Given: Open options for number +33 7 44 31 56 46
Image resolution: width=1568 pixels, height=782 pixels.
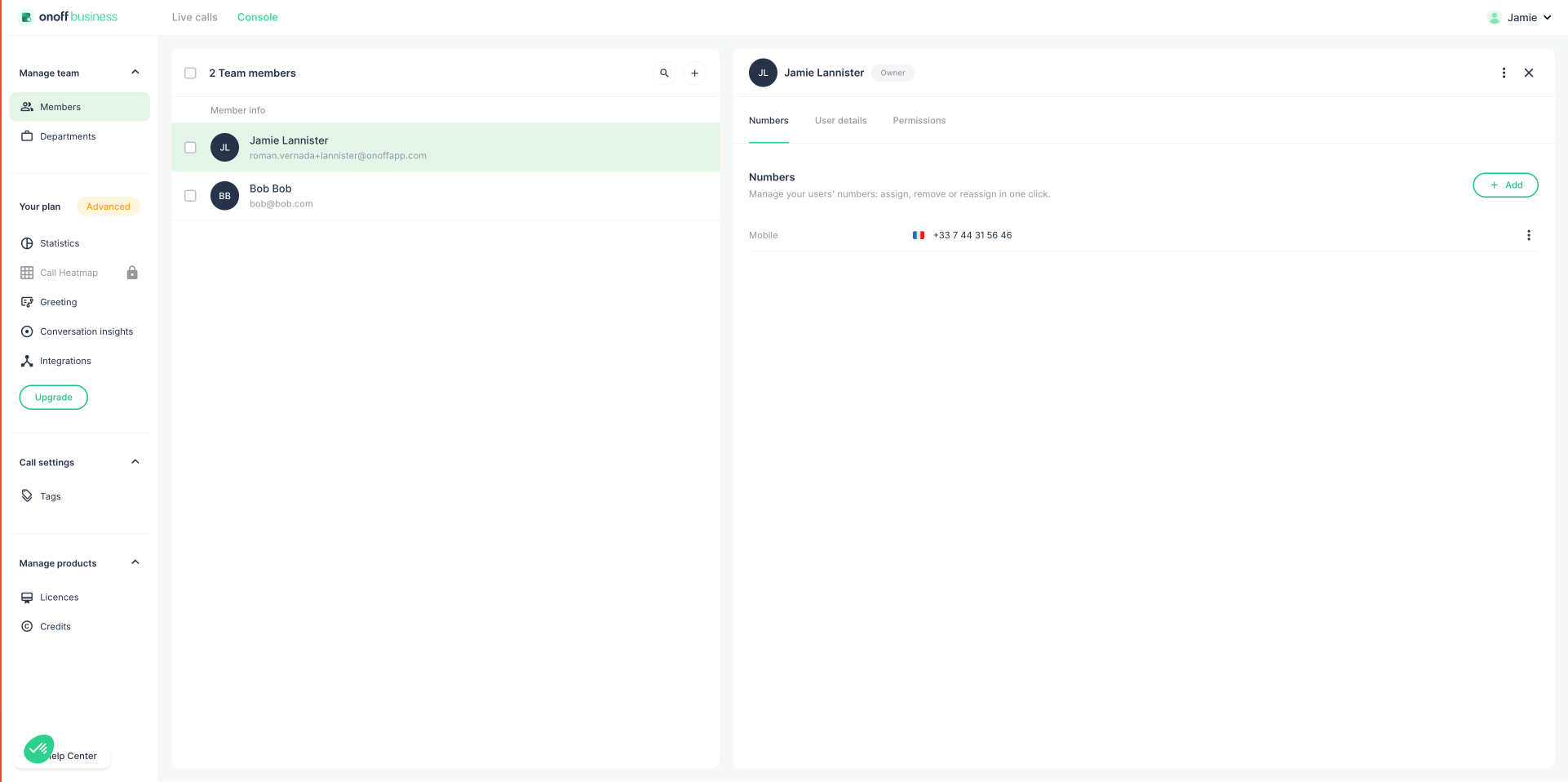Looking at the screenshot, I should click(1528, 235).
